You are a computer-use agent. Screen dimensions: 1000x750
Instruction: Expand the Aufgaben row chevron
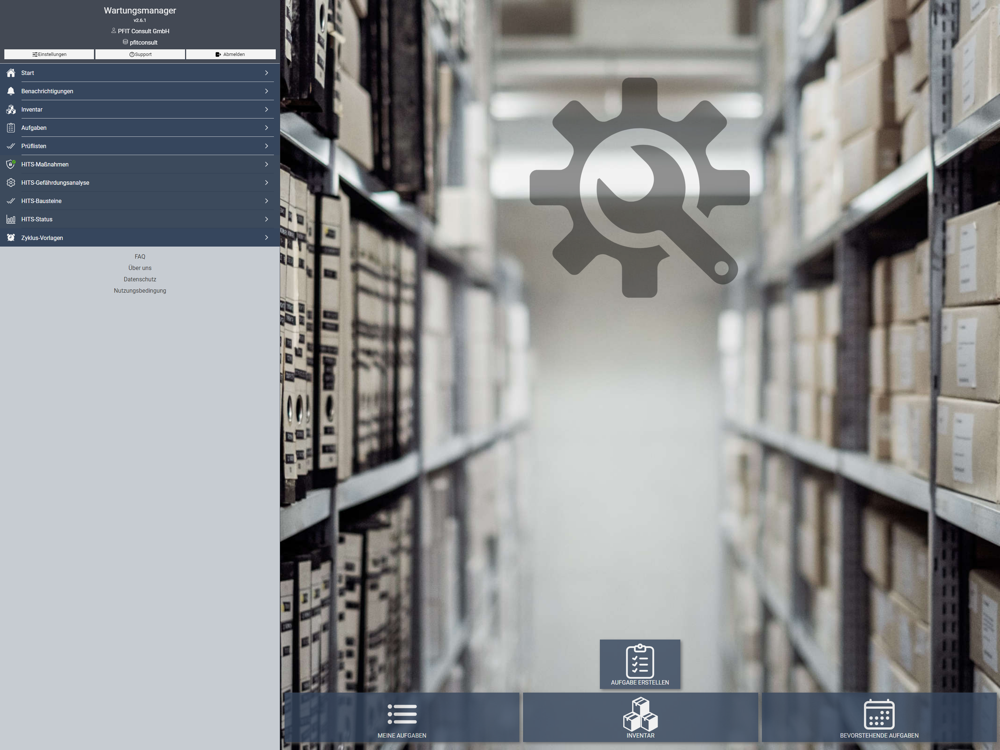(267, 128)
